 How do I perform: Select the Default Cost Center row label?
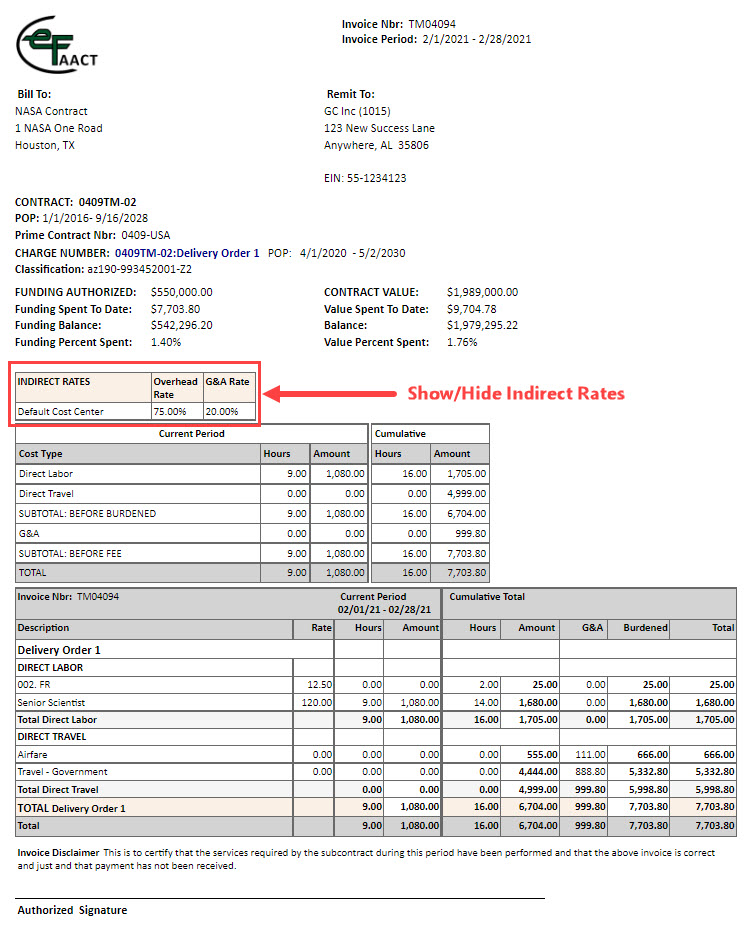tap(60, 411)
